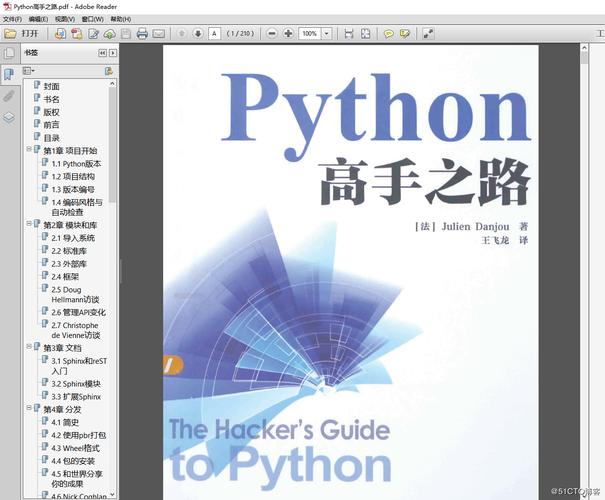Select the 书名 bookmark

coord(51,99)
